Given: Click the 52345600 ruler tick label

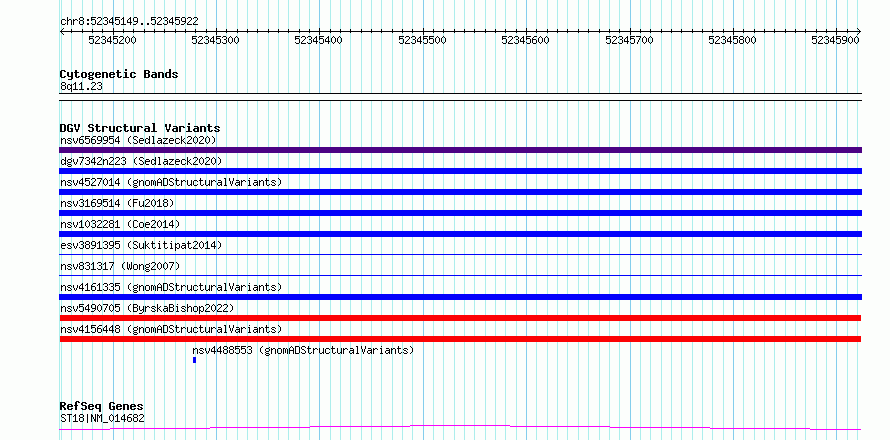Looking at the screenshot, I should click(526, 40).
